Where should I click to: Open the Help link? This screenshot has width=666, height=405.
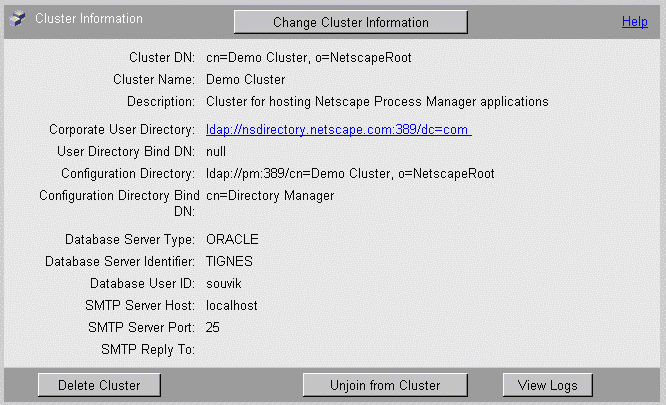coord(635,22)
